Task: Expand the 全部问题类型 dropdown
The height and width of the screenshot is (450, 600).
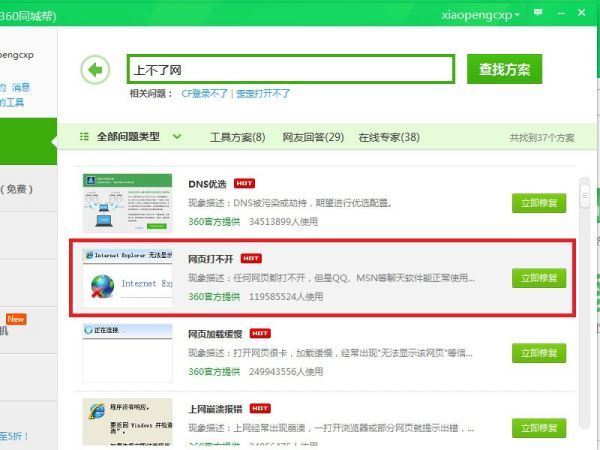Action: (x=177, y=137)
